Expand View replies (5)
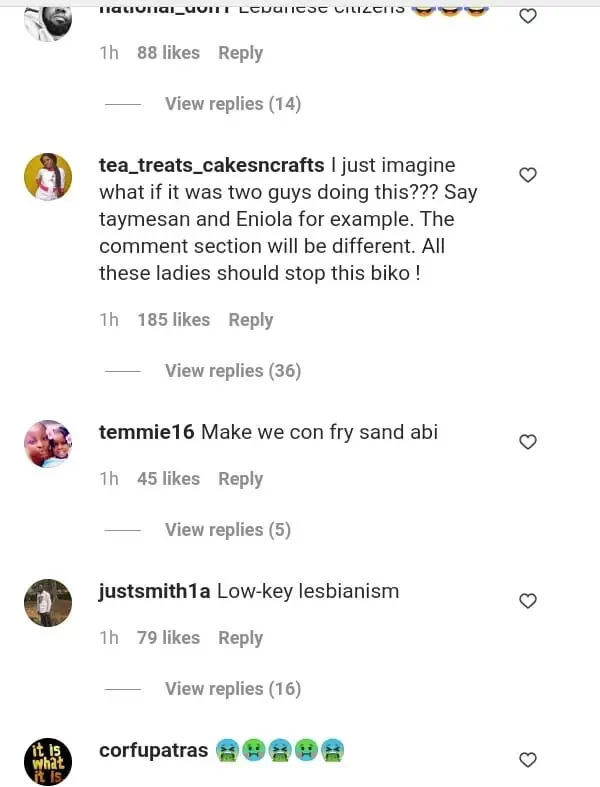The height and width of the screenshot is (787, 600). tap(227, 530)
